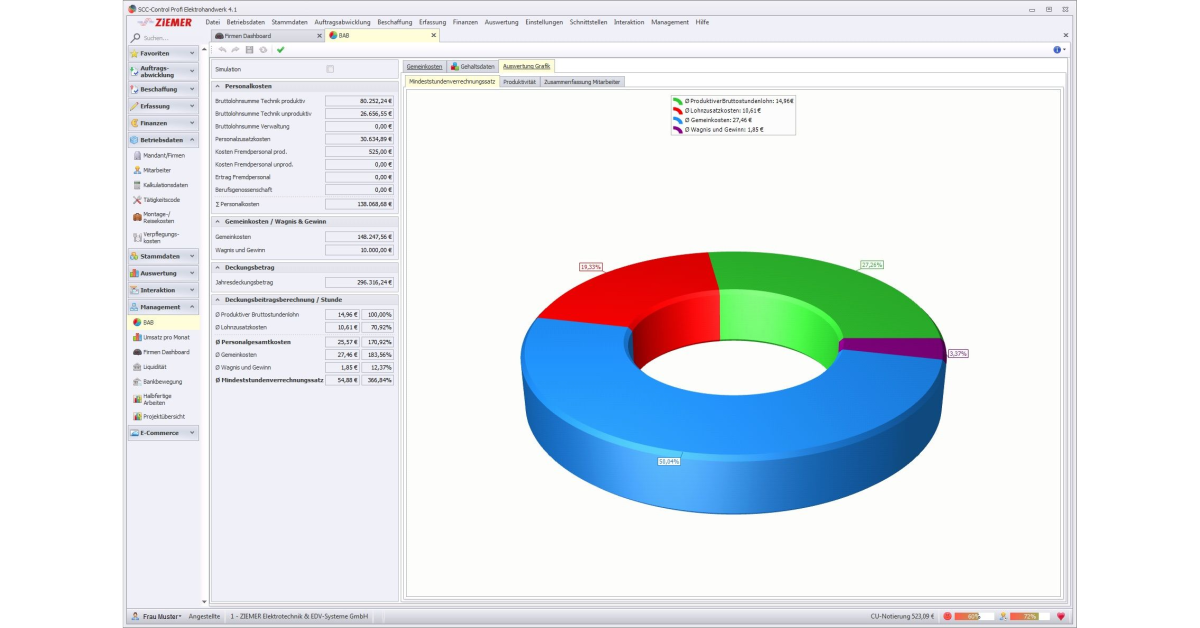Switch to the Gemeinkosten tab

[x=424, y=66]
